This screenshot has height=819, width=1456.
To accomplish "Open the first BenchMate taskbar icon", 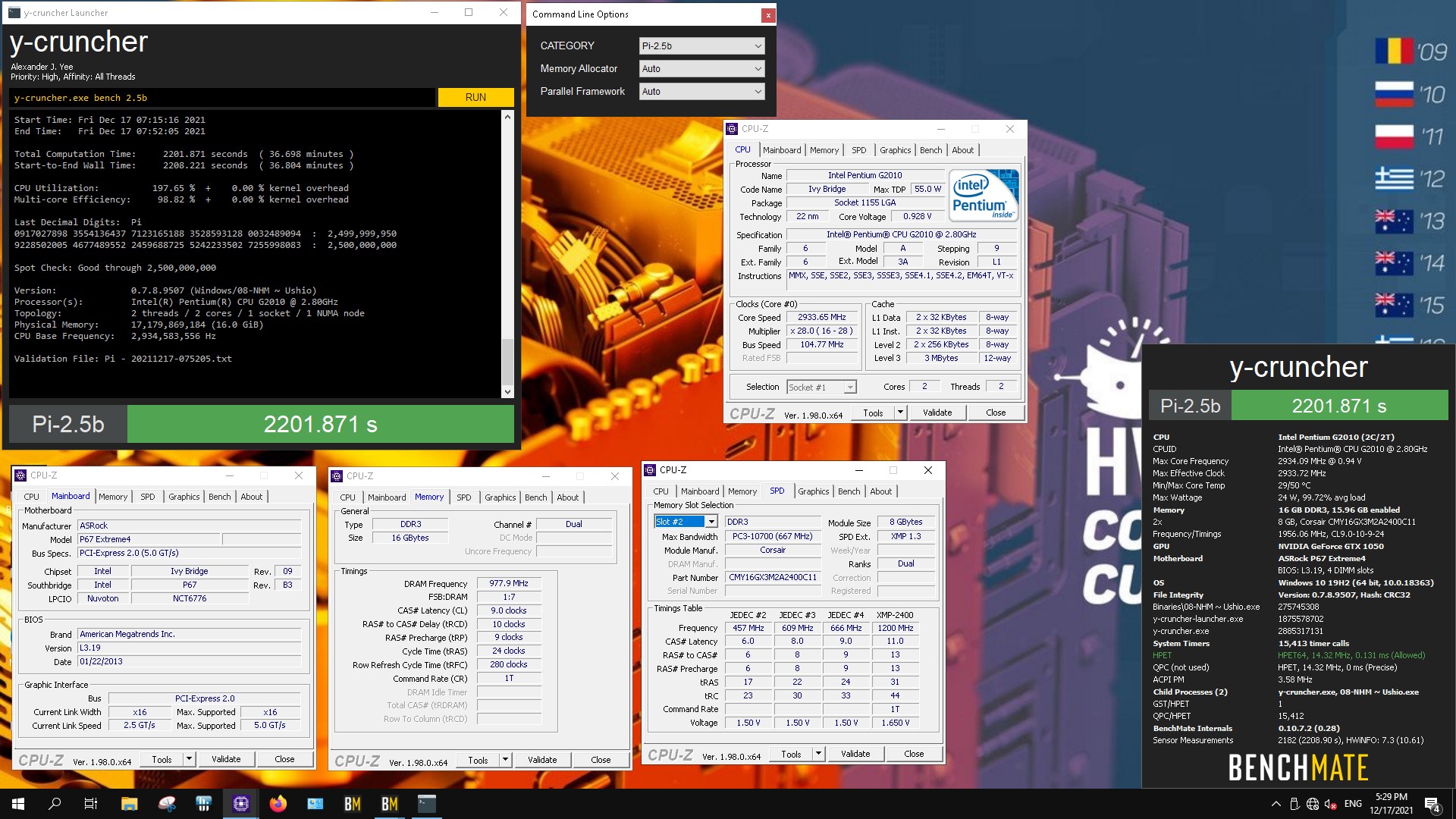I will click(x=353, y=804).
